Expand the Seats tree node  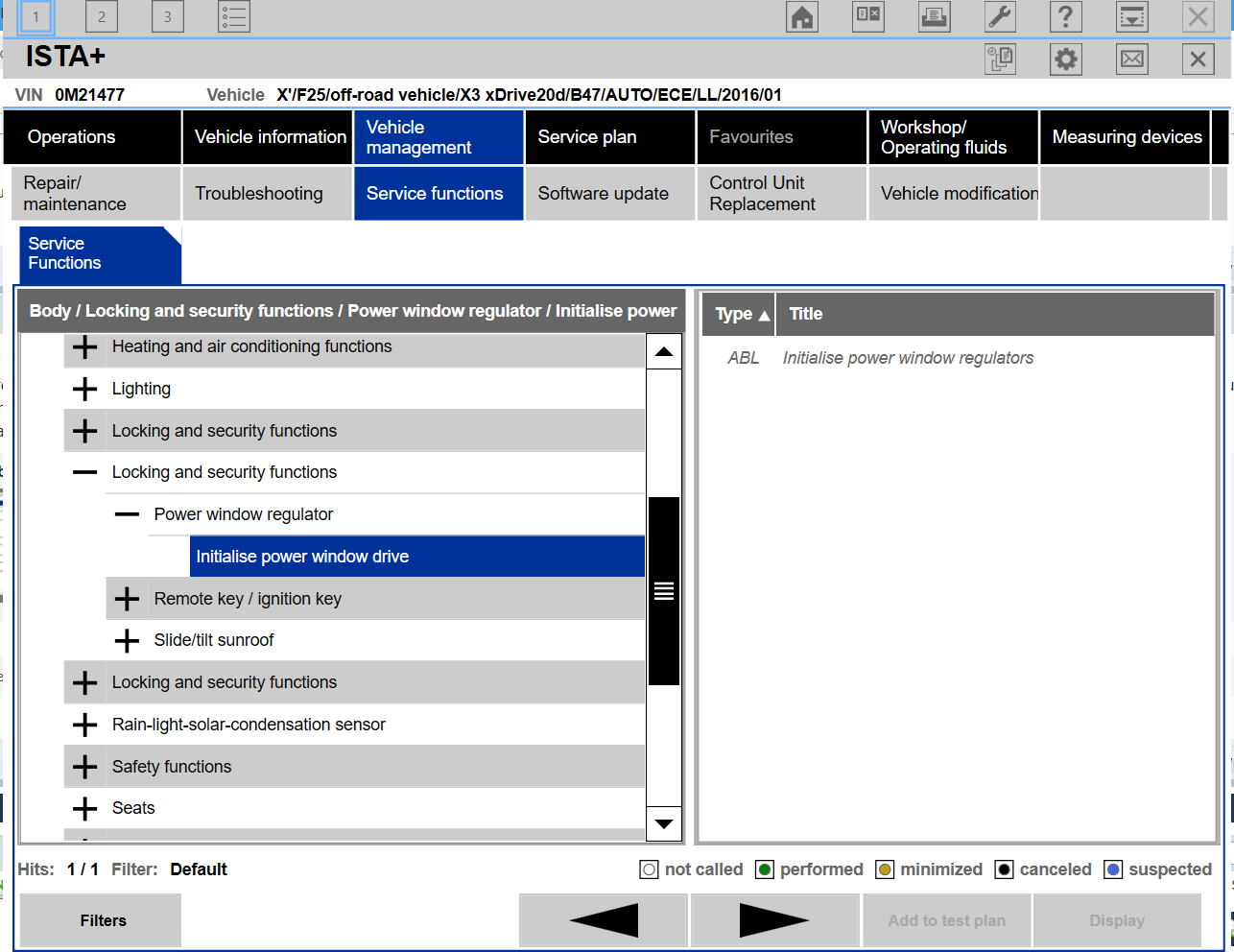85,808
